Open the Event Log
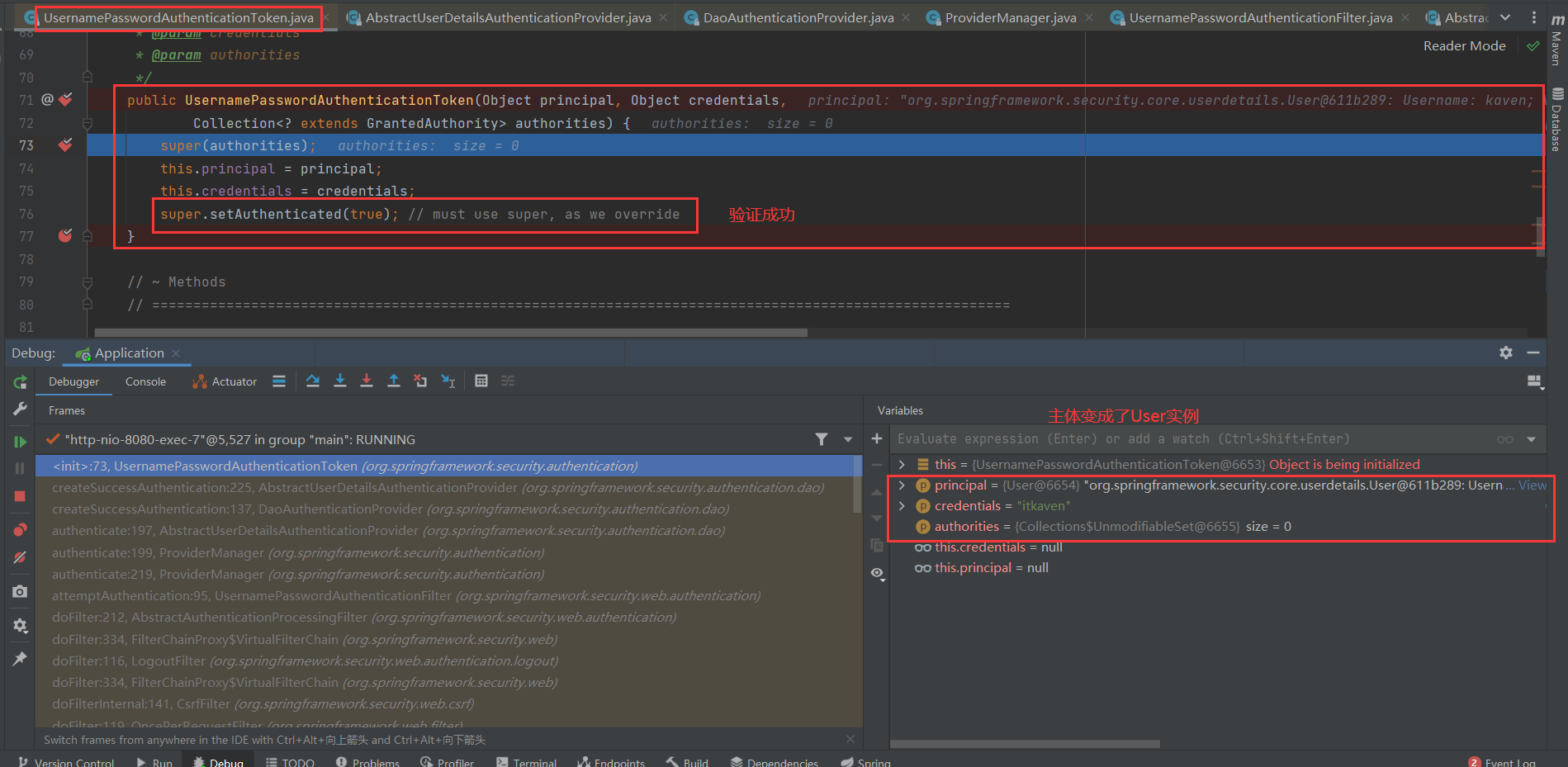1568x767 pixels. 1502,762
